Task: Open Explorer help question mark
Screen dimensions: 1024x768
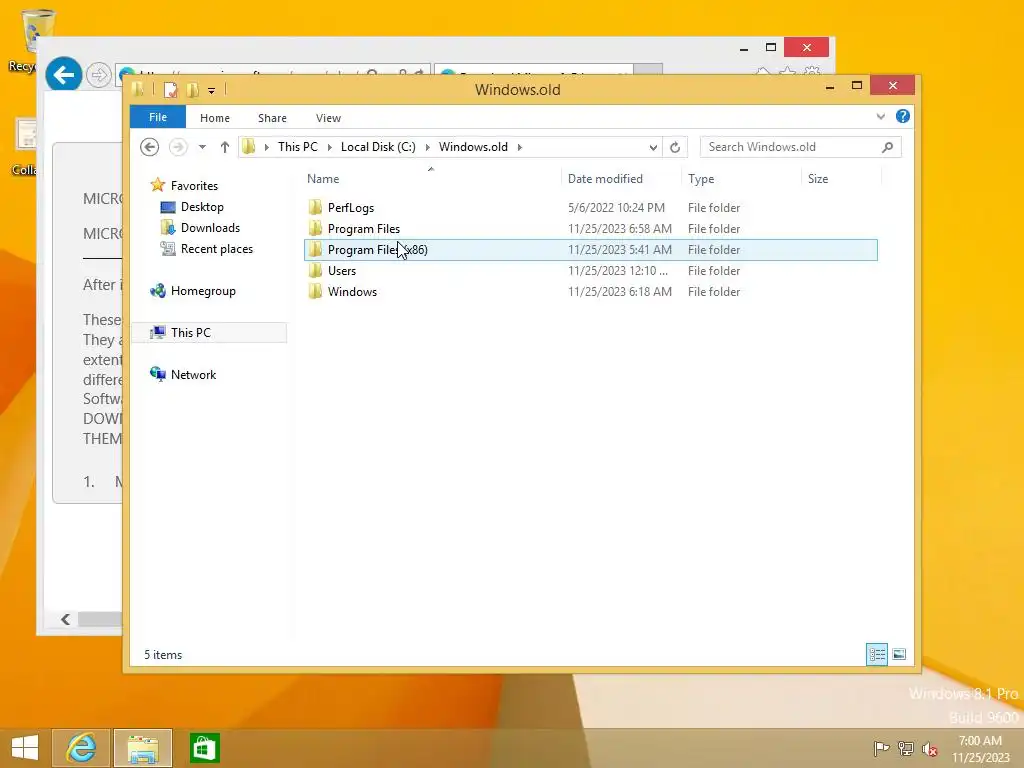Action: tap(903, 116)
